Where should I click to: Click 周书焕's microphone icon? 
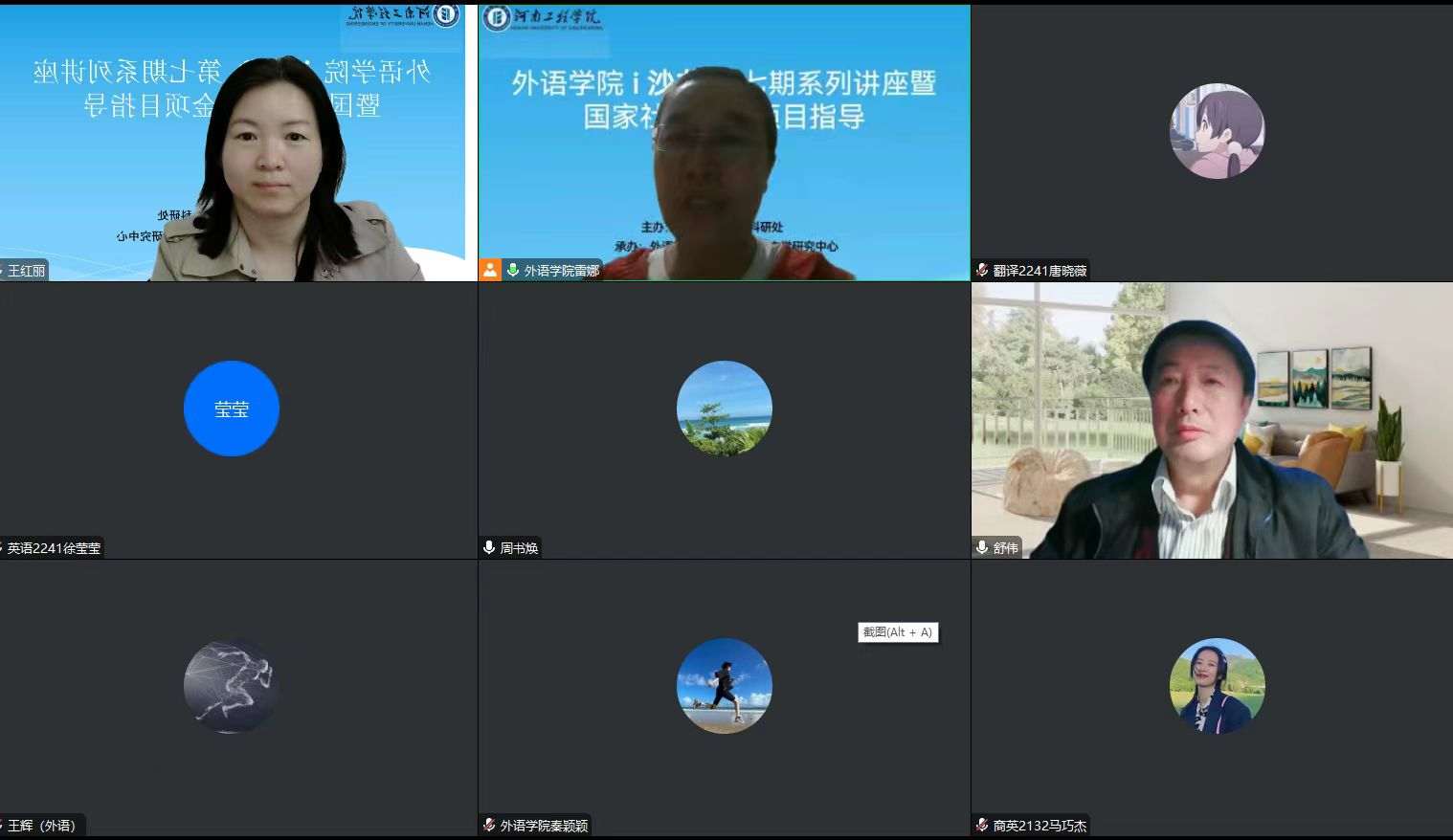coord(489,548)
